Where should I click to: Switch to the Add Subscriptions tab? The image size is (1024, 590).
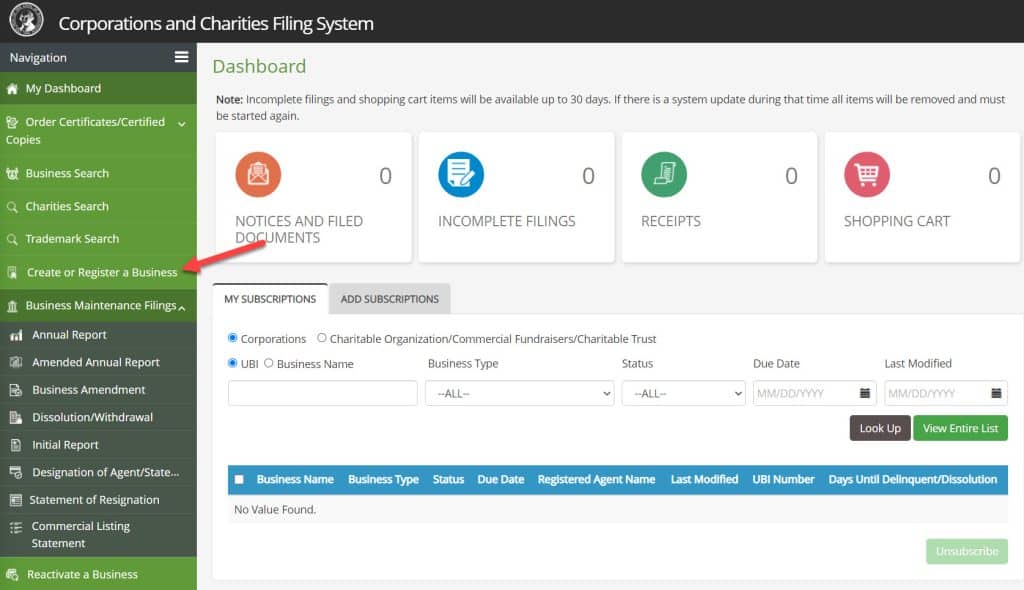point(388,298)
